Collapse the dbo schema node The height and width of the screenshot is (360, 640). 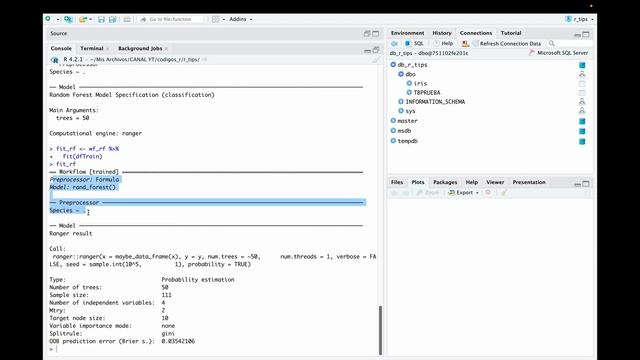pyautogui.click(x=401, y=74)
